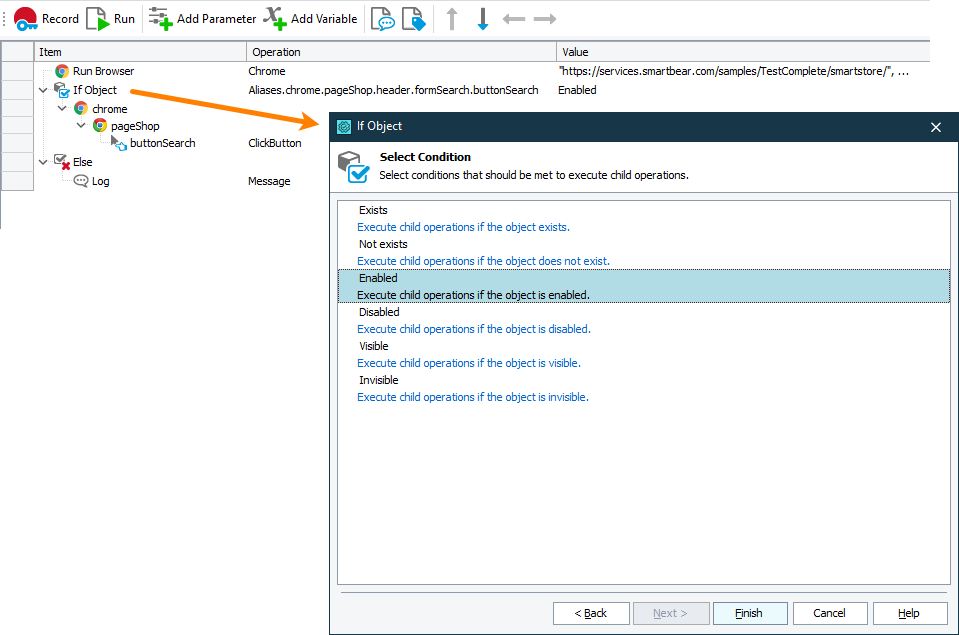Click the Run Browser URL value cell
959x635 pixels.
coord(733,71)
